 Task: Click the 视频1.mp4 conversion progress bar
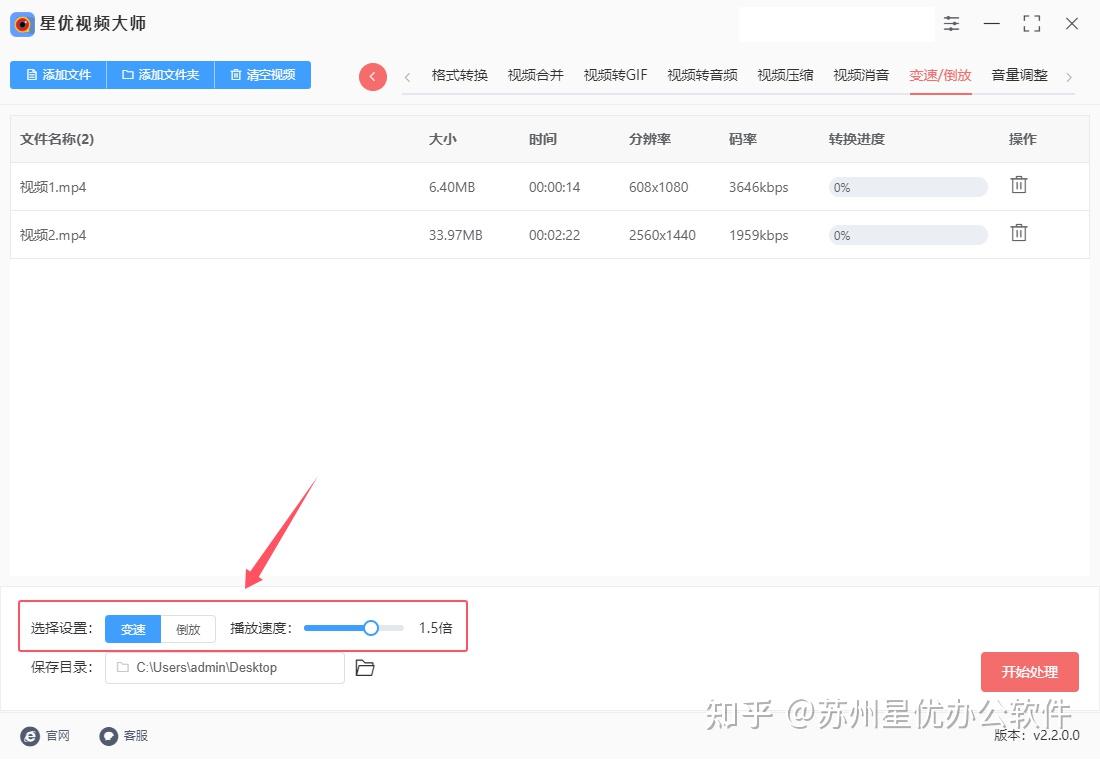[908, 187]
